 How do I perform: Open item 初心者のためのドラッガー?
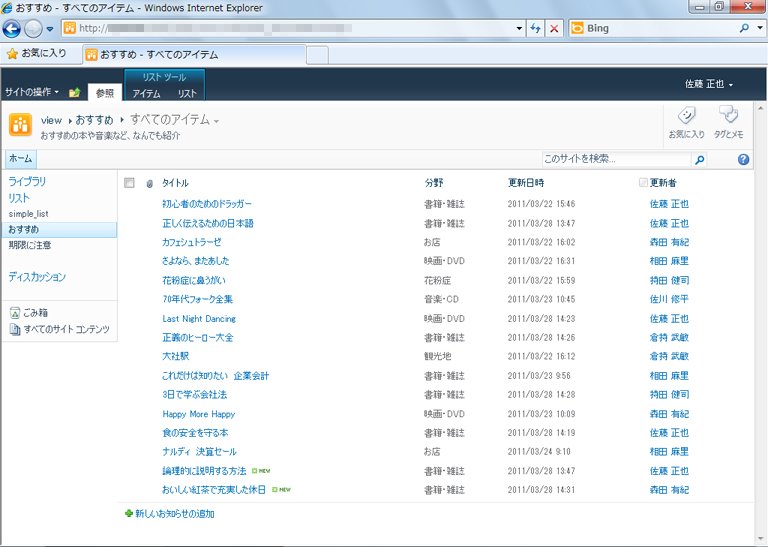[207, 204]
